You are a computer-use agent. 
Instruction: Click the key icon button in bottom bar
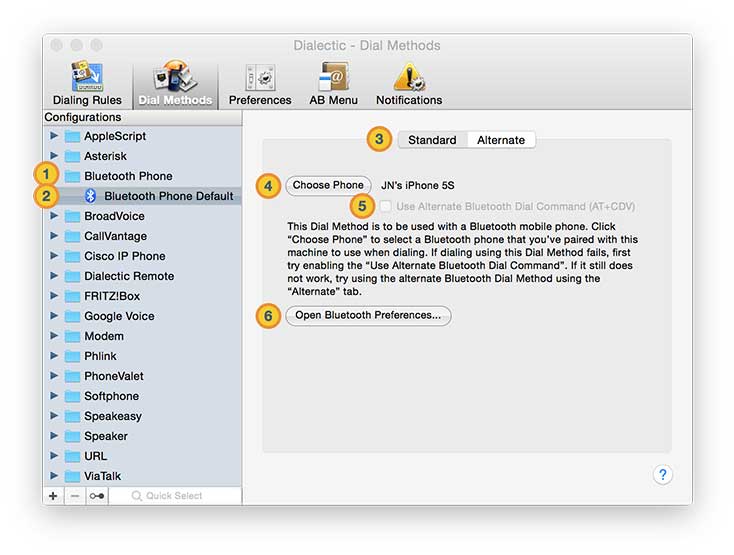[x=97, y=496]
